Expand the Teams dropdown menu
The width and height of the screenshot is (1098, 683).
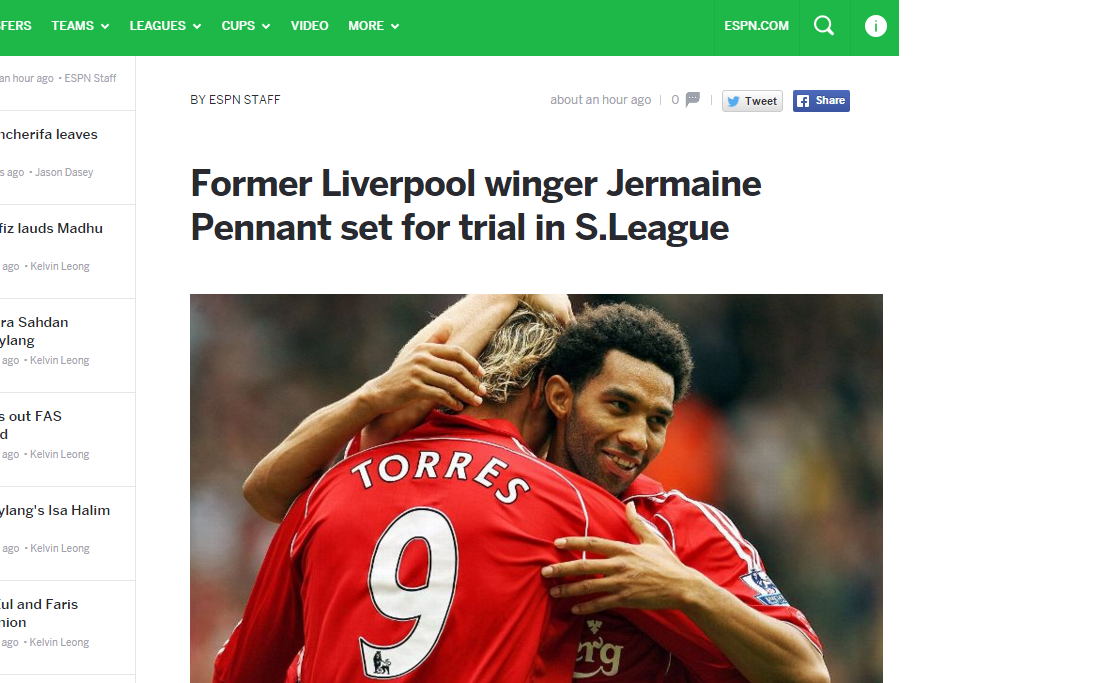point(80,26)
